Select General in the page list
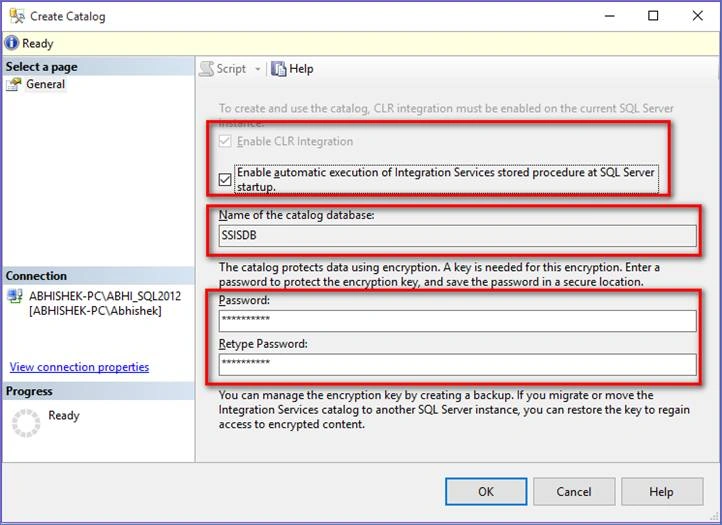This screenshot has height=525, width=722. coord(45,84)
